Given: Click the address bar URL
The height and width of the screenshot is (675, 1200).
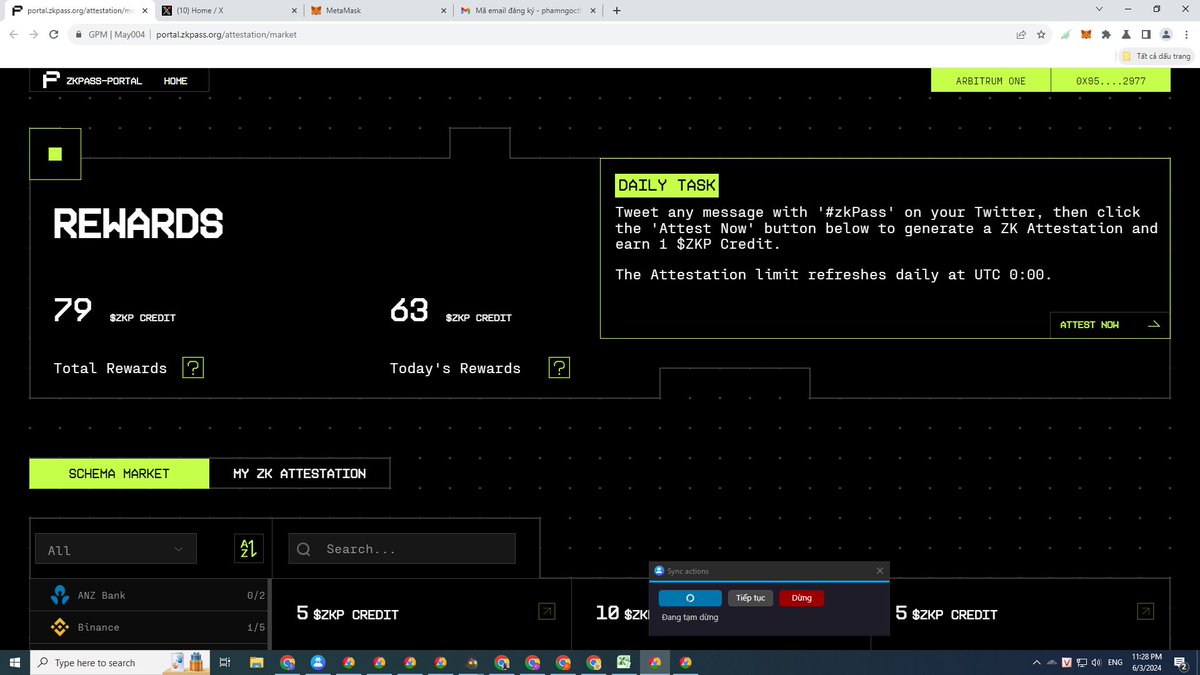Looking at the screenshot, I should tap(226, 34).
